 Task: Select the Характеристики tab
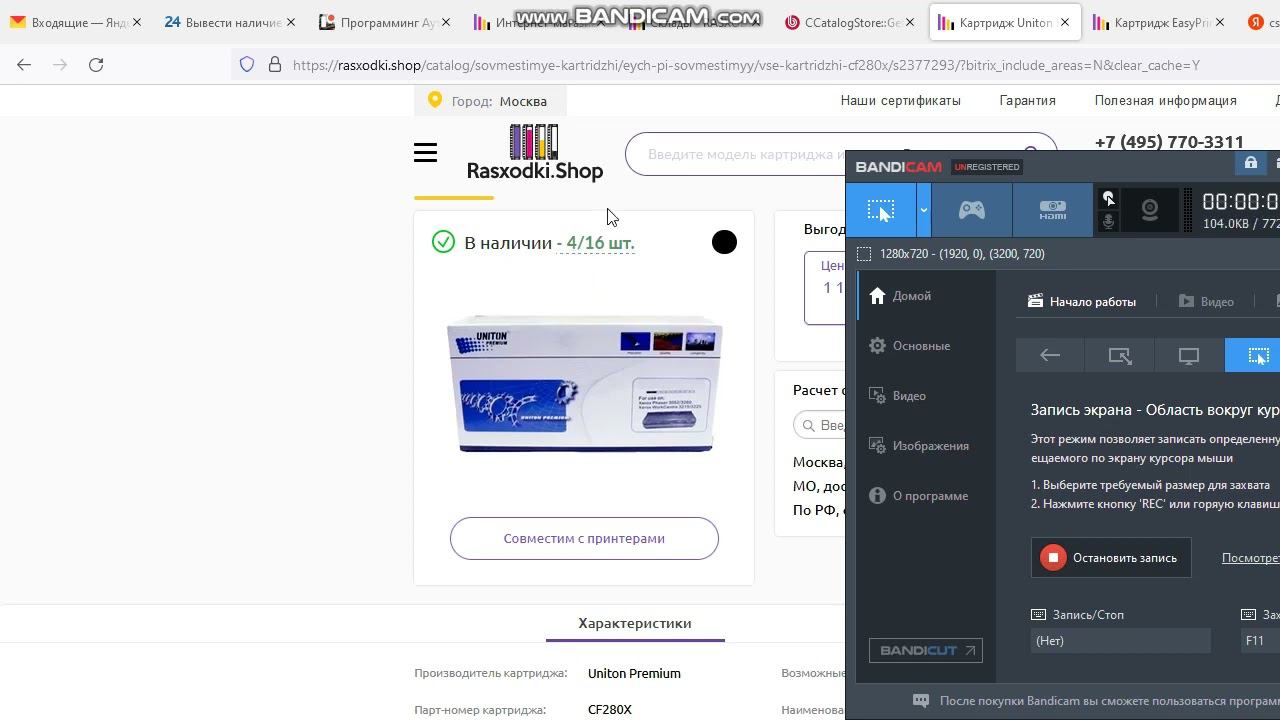click(635, 623)
